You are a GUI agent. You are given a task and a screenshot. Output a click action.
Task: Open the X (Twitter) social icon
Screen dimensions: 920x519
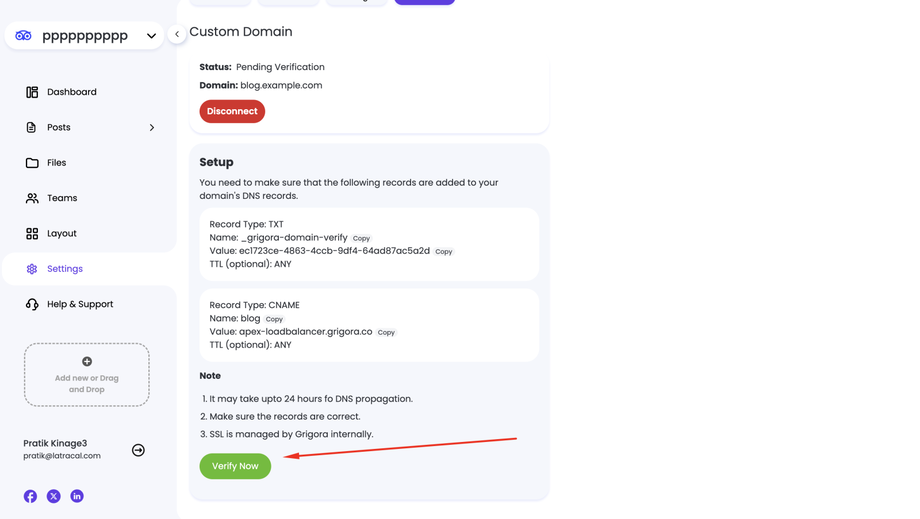(54, 496)
